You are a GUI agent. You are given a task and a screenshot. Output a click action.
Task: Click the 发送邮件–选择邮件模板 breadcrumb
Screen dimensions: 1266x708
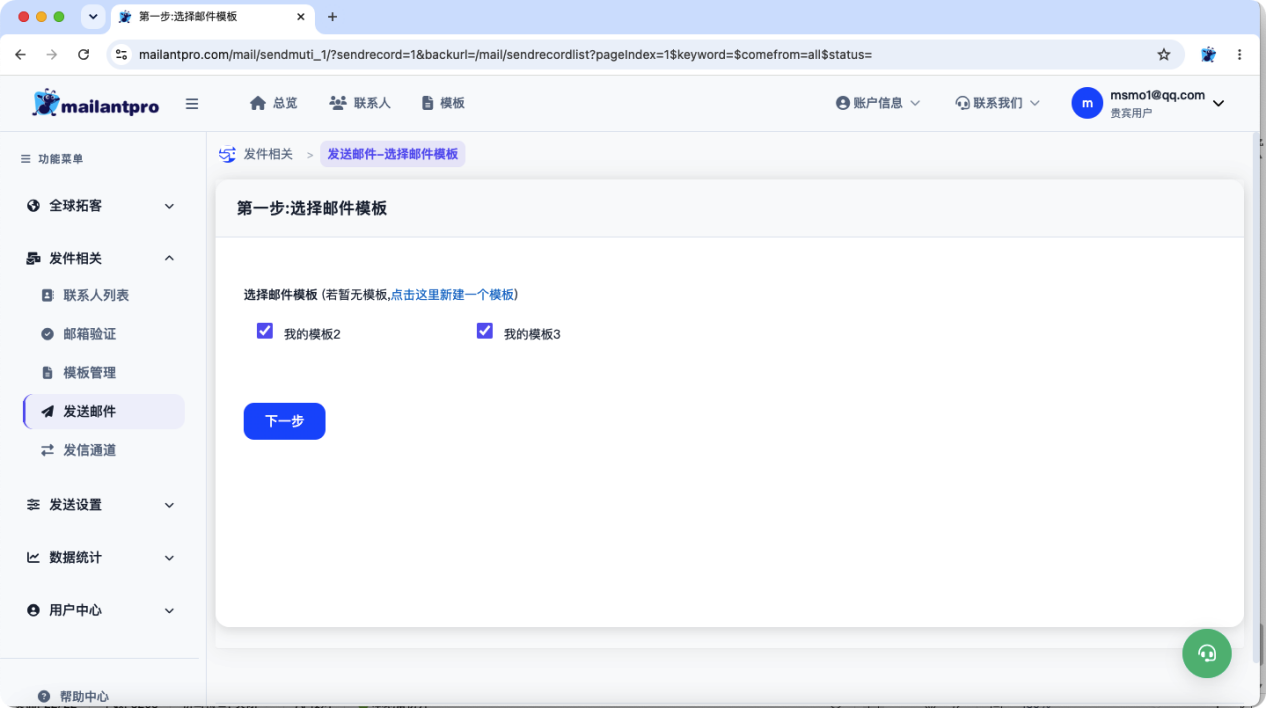[x=393, y=154]
